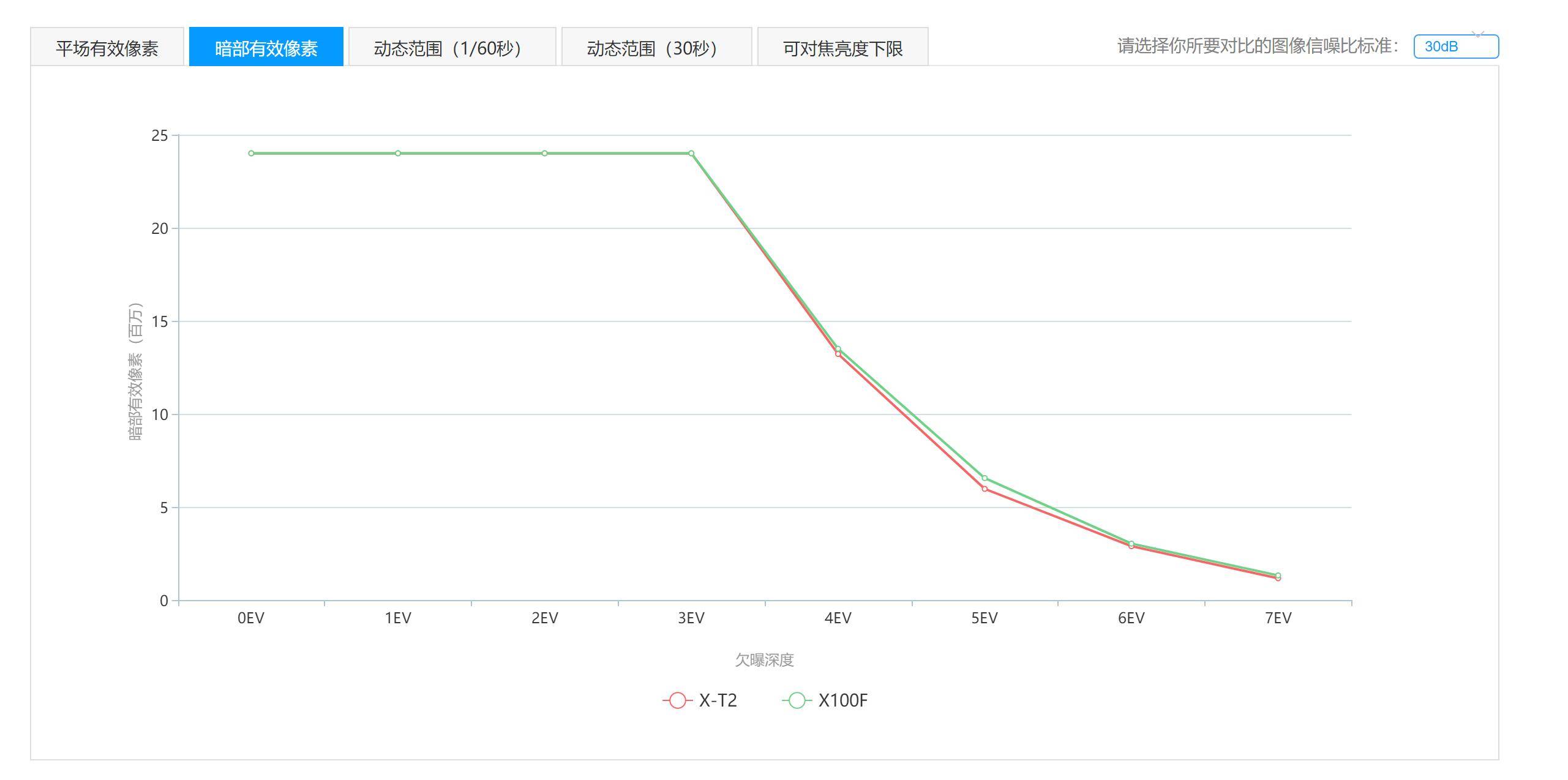Switch to the 可对焦亮度下限 tab
Image resolution: width=1568 pixels, height=780 pixels.
pyautogui.click(x=842, y=48)
